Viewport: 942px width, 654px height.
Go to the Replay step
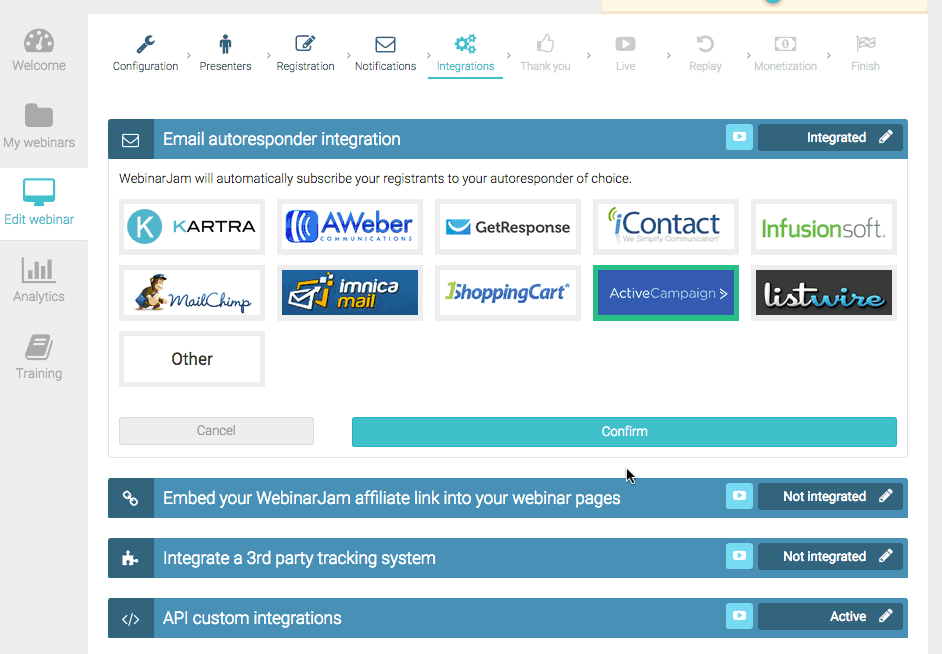[705, 54]
